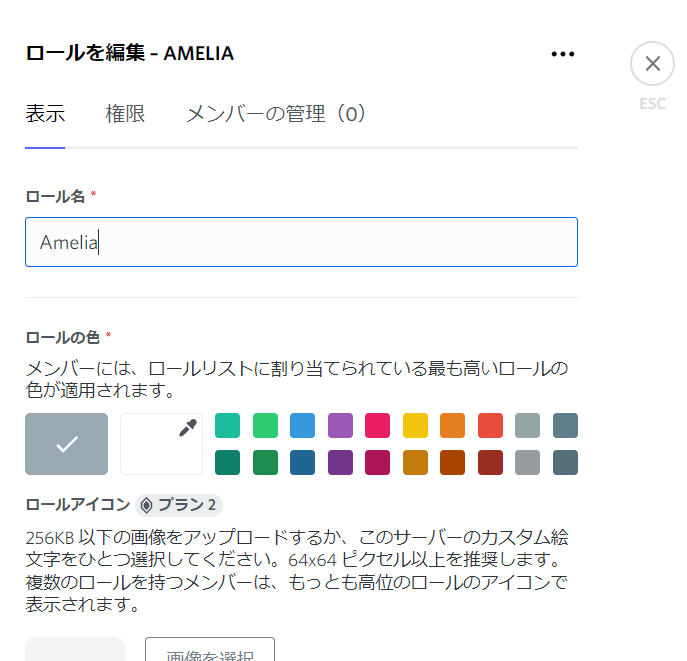
Task: Choose the teal color swatch
Action: [x=227, y=425]
